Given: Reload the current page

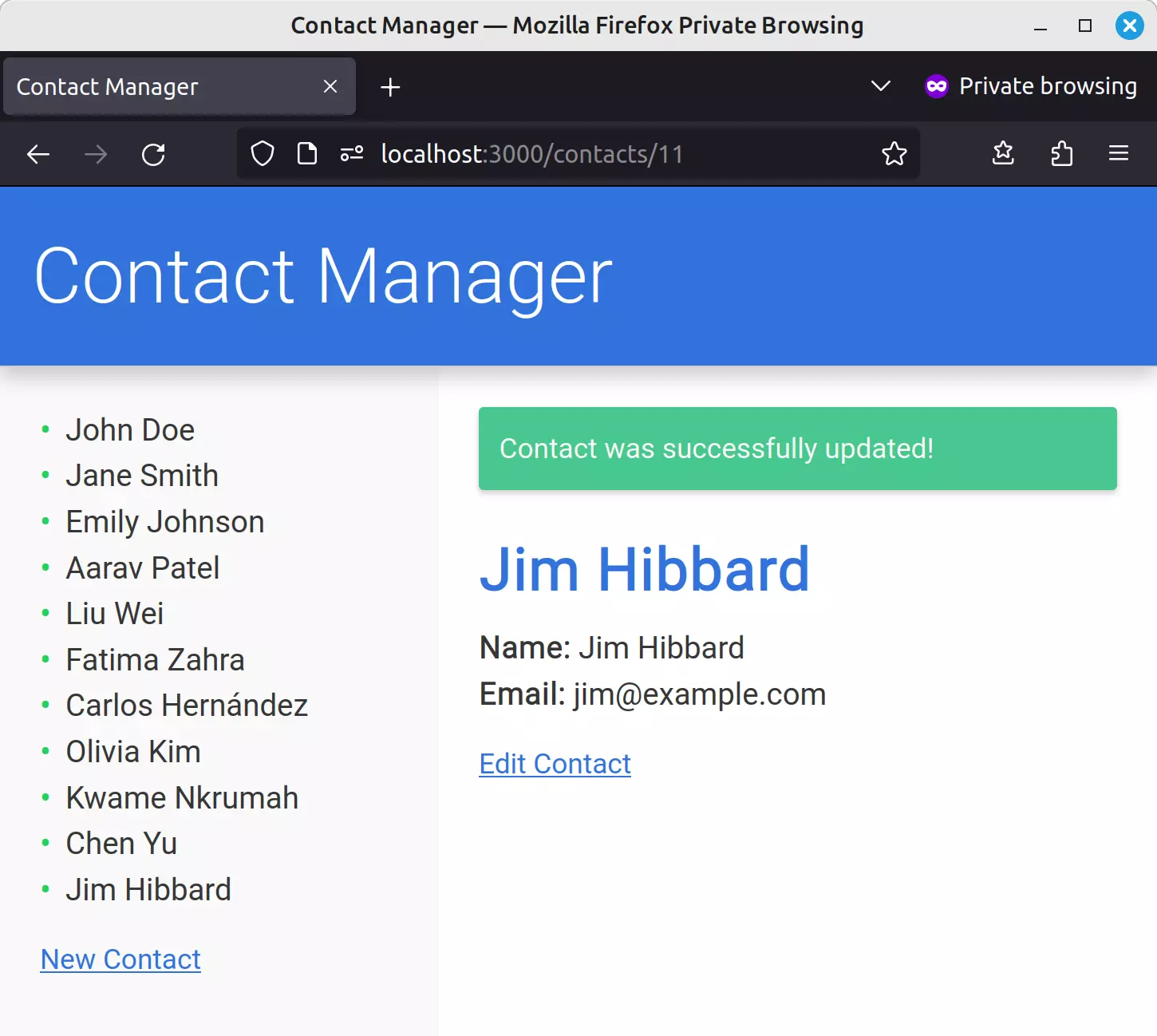Looking at the screenshot, I should click(x=153, y=154).
